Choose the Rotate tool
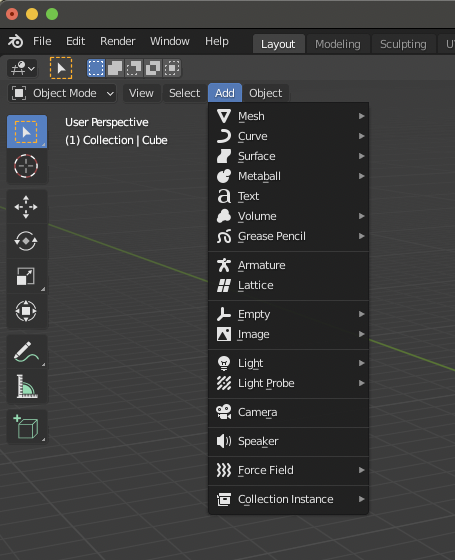 tap(26, 241)
